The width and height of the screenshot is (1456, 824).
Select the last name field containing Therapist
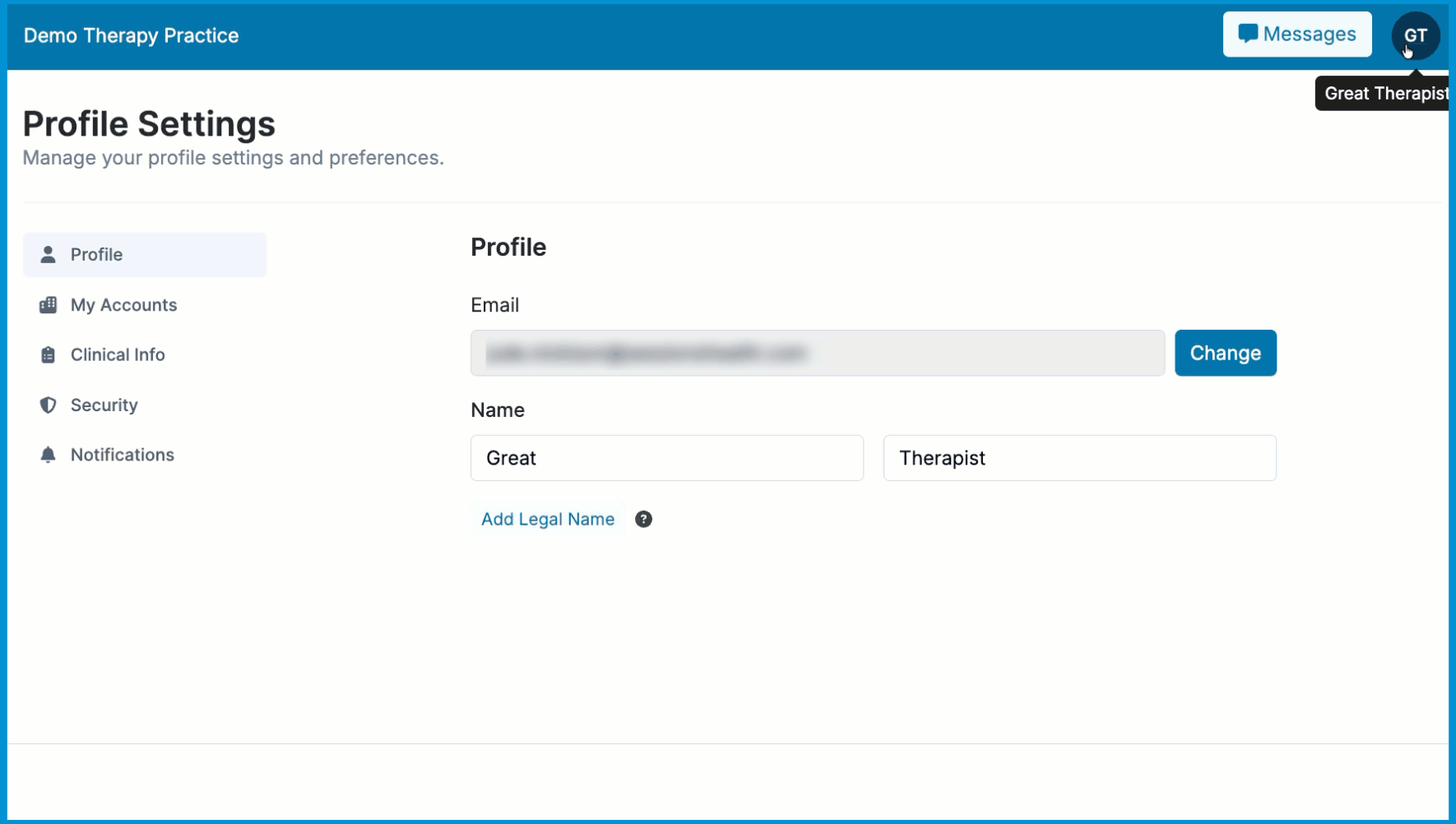coord(1079,458)
